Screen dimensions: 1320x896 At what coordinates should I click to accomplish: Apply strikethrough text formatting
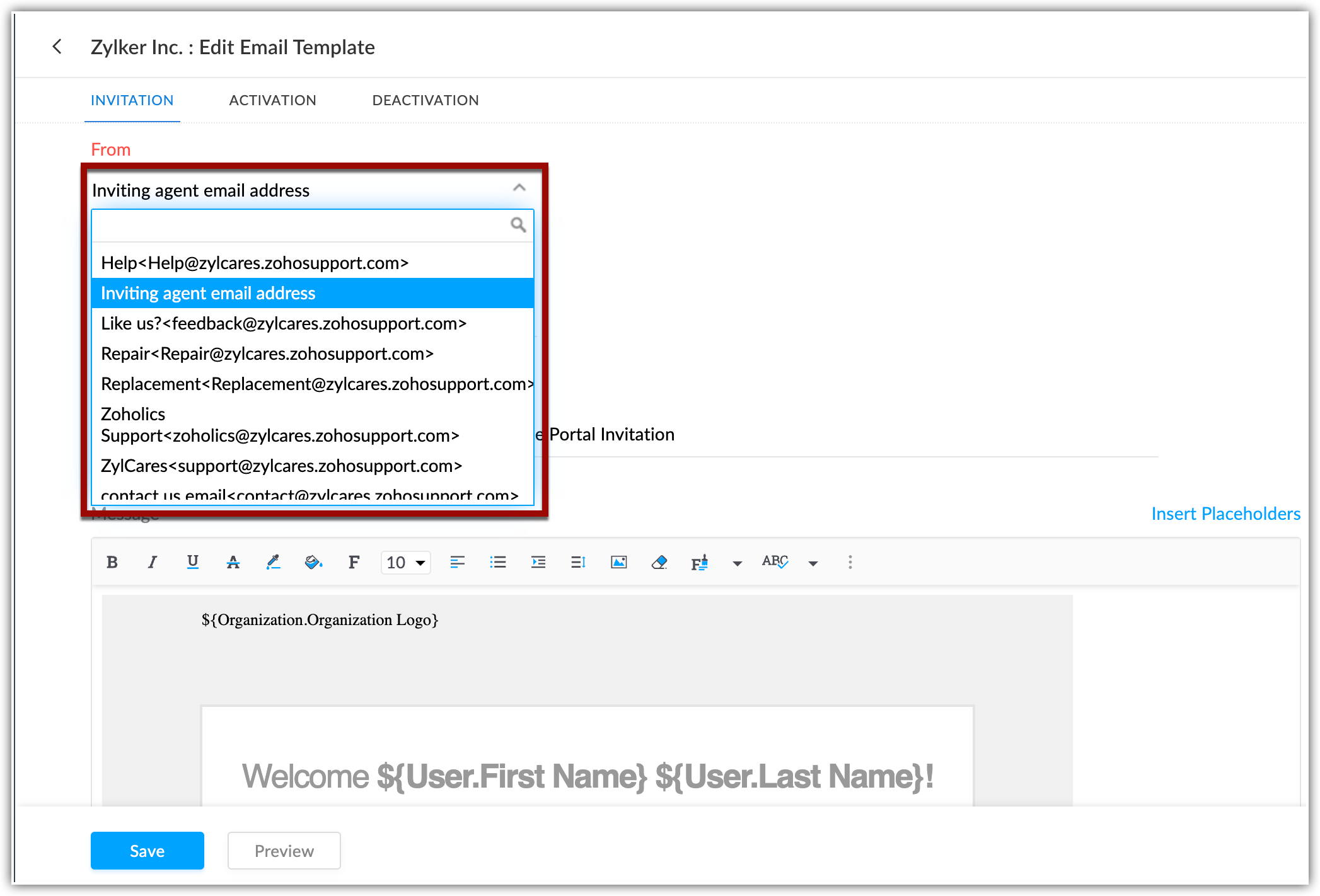233,562
